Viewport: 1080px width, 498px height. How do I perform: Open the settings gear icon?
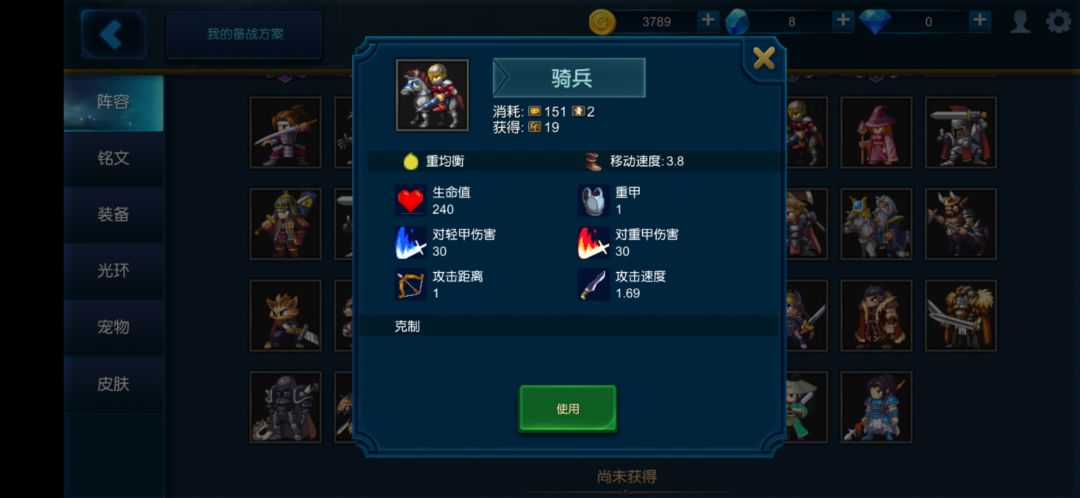tap(1059, 21)
